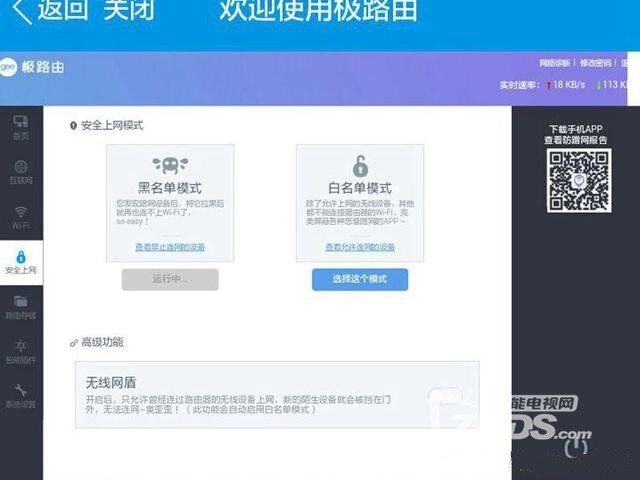Click the mobile app QR code
Image resolution: width=640 pixels, height=480 pixels.
577,180
